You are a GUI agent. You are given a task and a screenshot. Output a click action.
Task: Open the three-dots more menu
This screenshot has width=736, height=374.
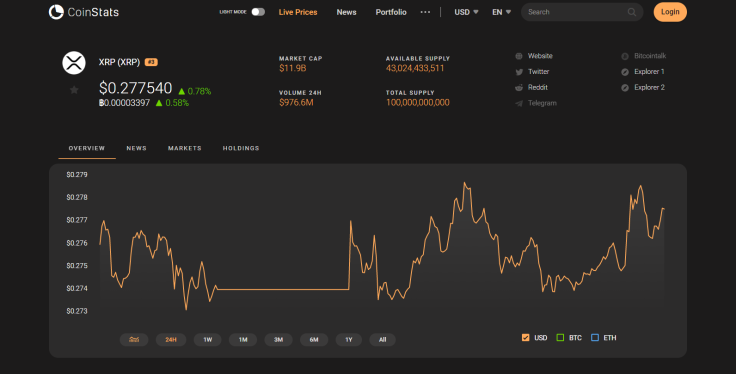pos(425,12)
